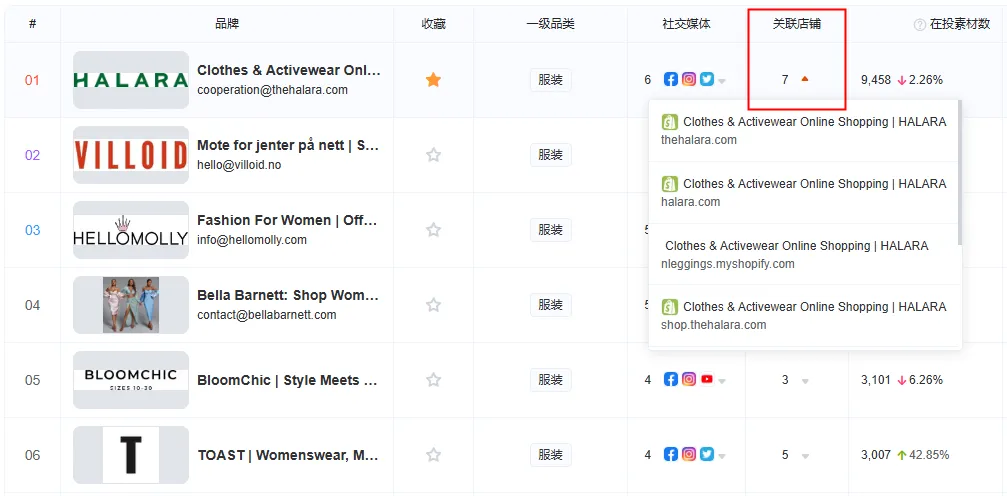Click the HALARA logo thumbnail
Screen dimensions: 1007x496
pos(131,80)
